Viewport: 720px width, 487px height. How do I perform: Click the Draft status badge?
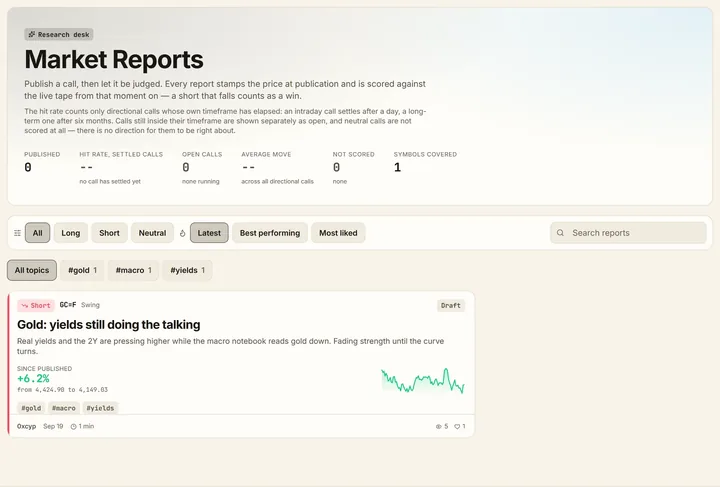(451, 305)
